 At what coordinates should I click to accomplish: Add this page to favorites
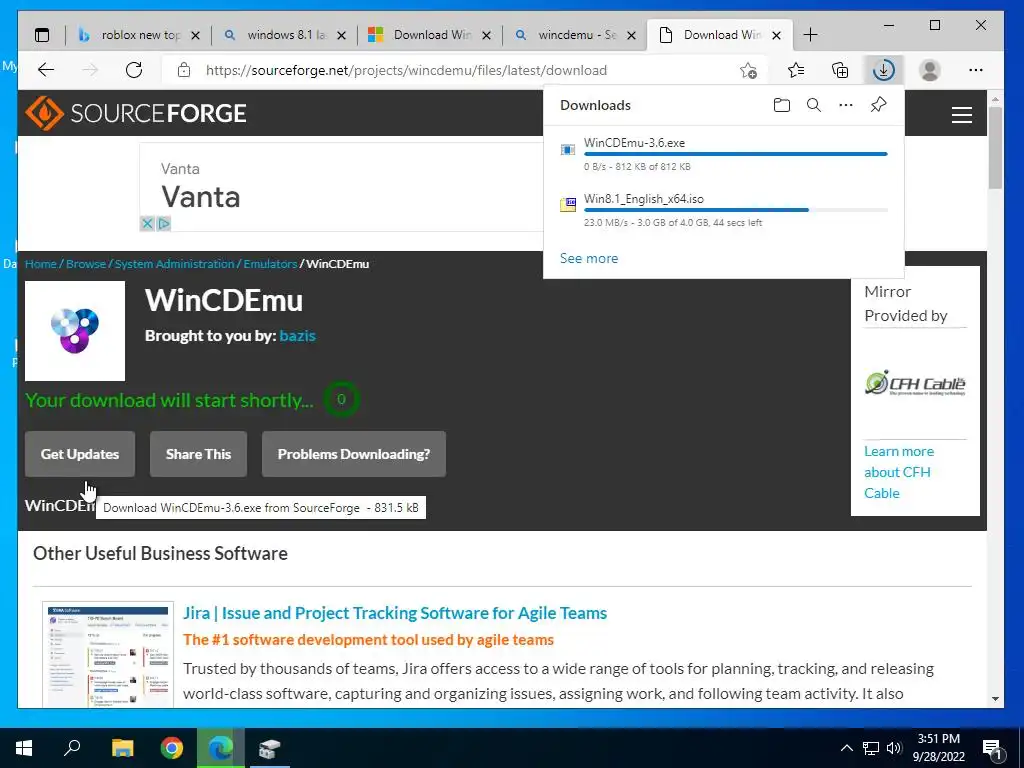tap(748, 70)
